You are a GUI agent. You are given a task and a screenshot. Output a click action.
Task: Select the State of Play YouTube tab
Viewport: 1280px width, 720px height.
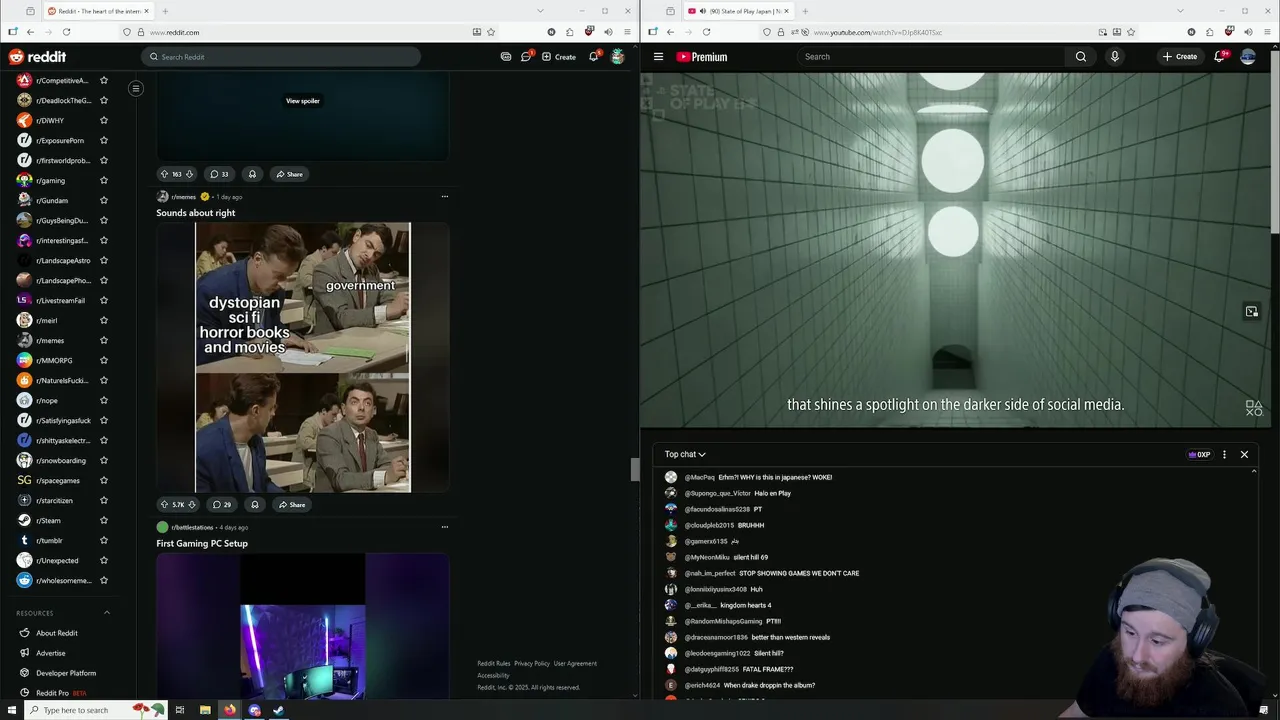coord(738,11)
